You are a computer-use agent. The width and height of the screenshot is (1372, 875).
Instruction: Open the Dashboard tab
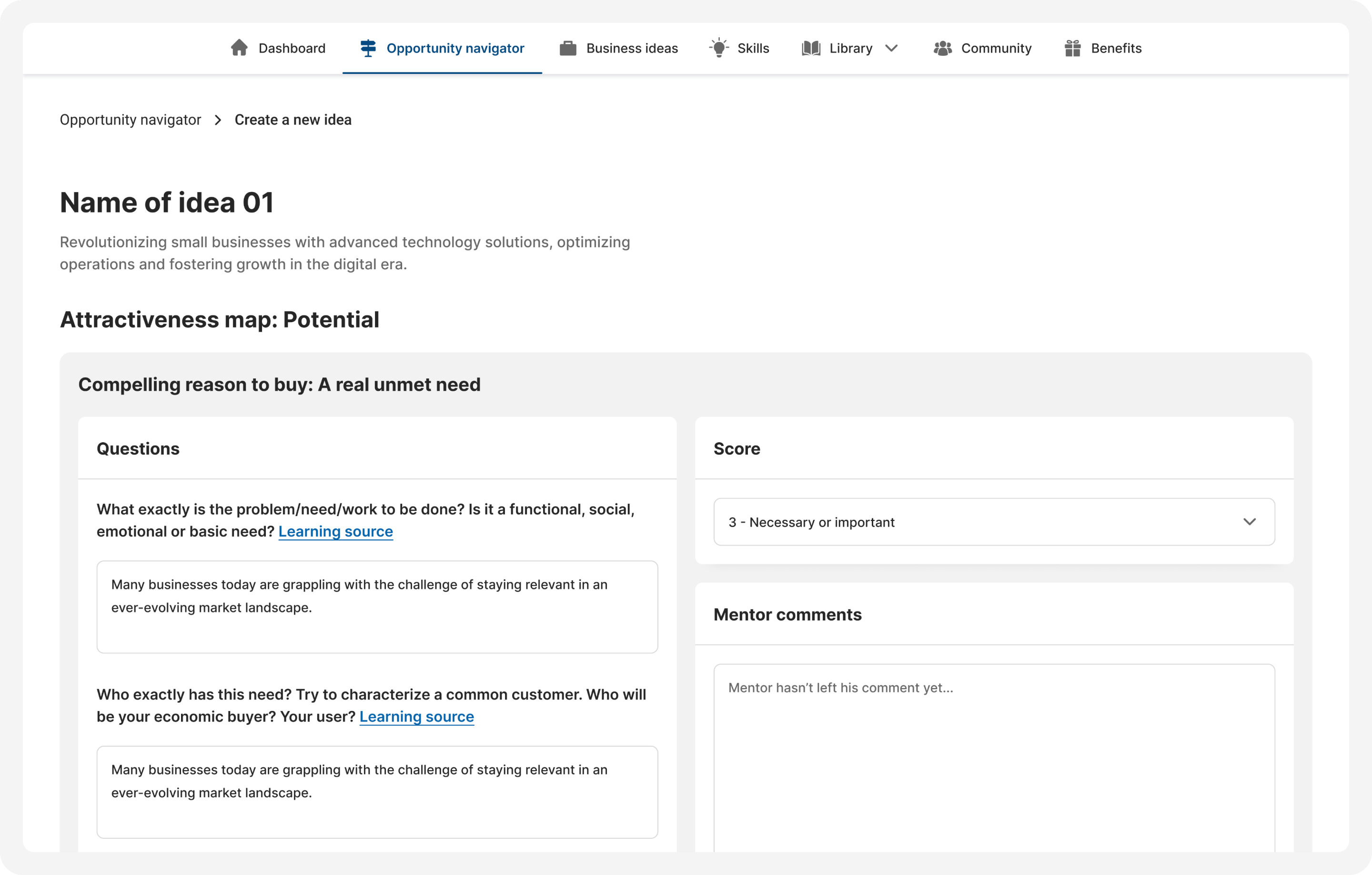(278, 49)
